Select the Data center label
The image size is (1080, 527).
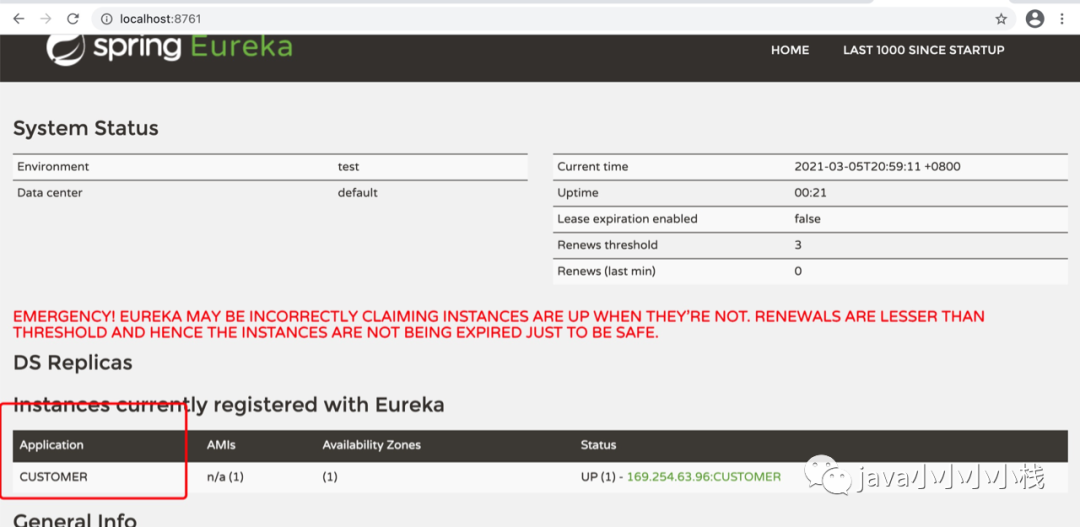(50, 193)
